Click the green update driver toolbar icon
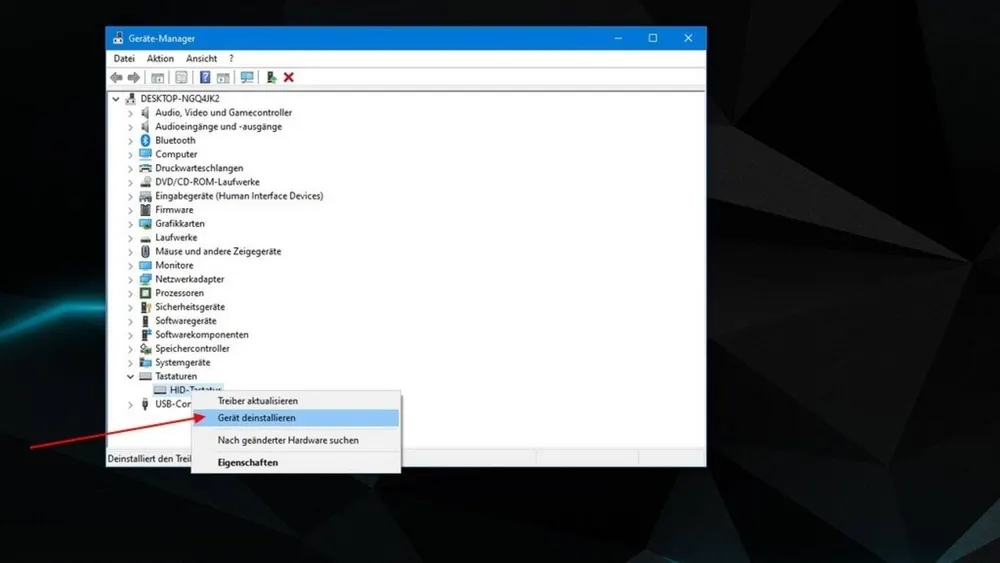Image resolution: width=1000 pixels, height=563 pixels. pos(271,77)
